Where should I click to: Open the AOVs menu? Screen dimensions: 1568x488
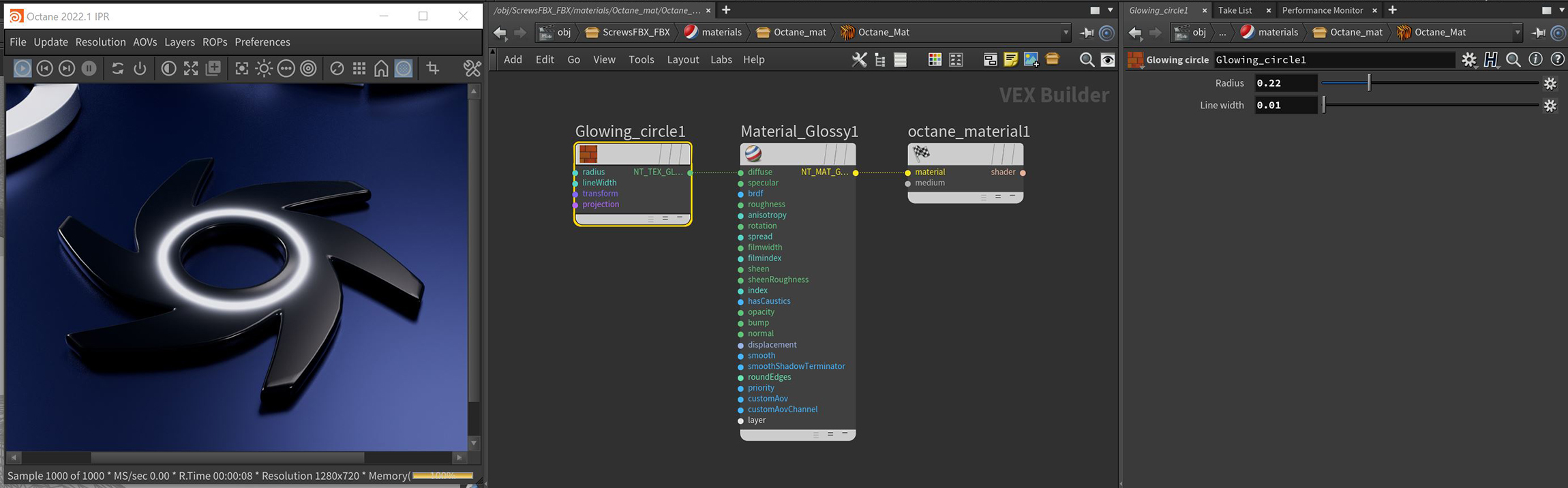[145, 42]
